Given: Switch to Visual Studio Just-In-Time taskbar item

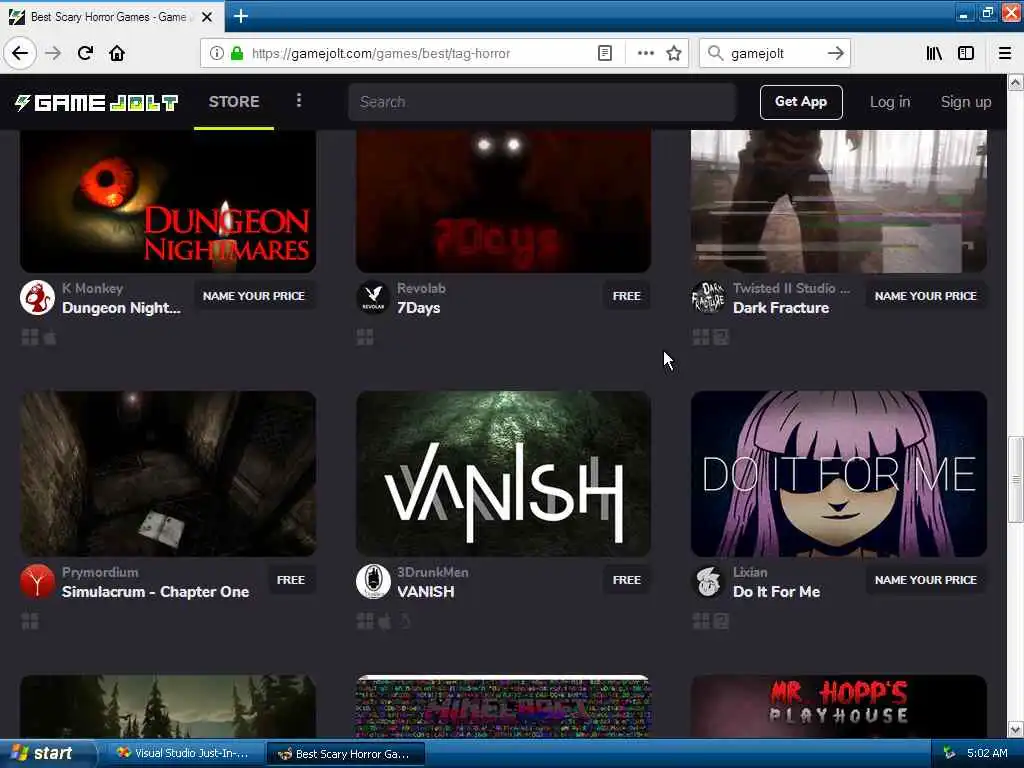Looking at the screenshot, I should [x=183, y=754].
